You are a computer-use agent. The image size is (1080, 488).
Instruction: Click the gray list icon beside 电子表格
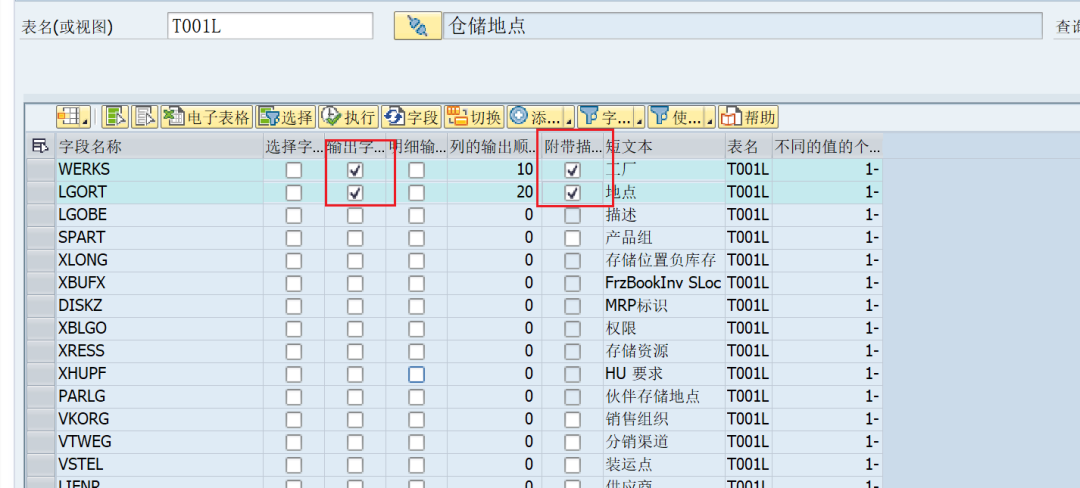(x=145, y=117)
